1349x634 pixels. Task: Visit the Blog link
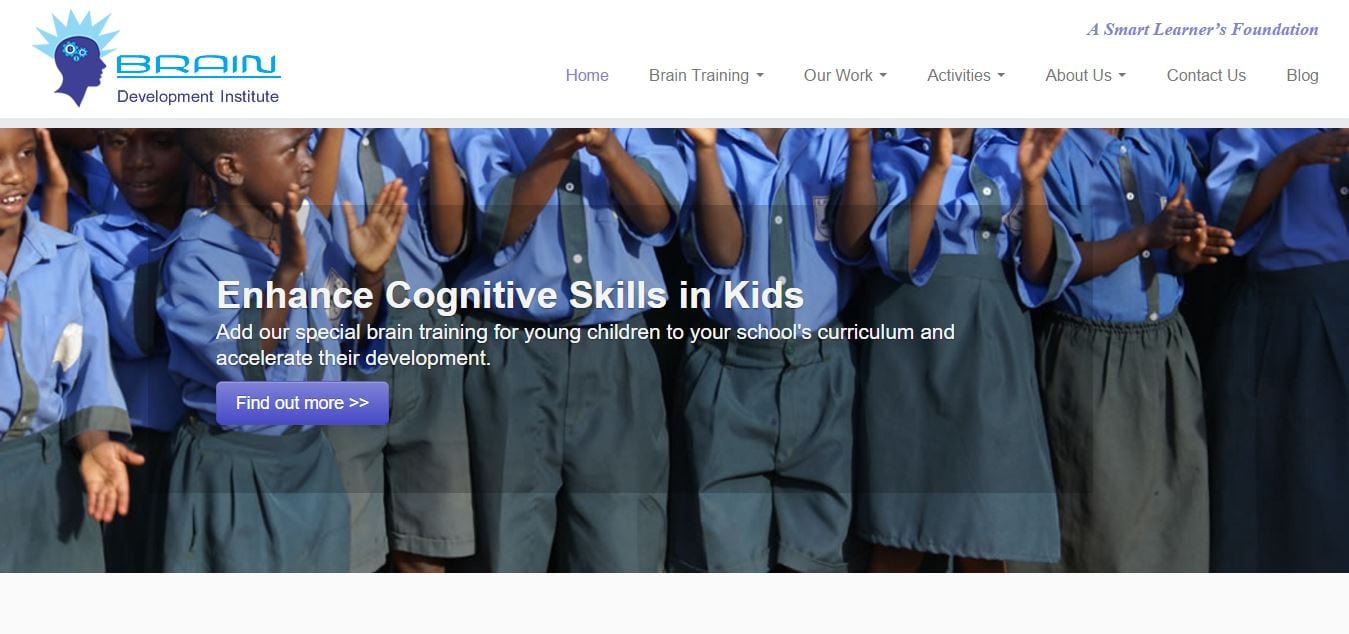pos(1302,75)
